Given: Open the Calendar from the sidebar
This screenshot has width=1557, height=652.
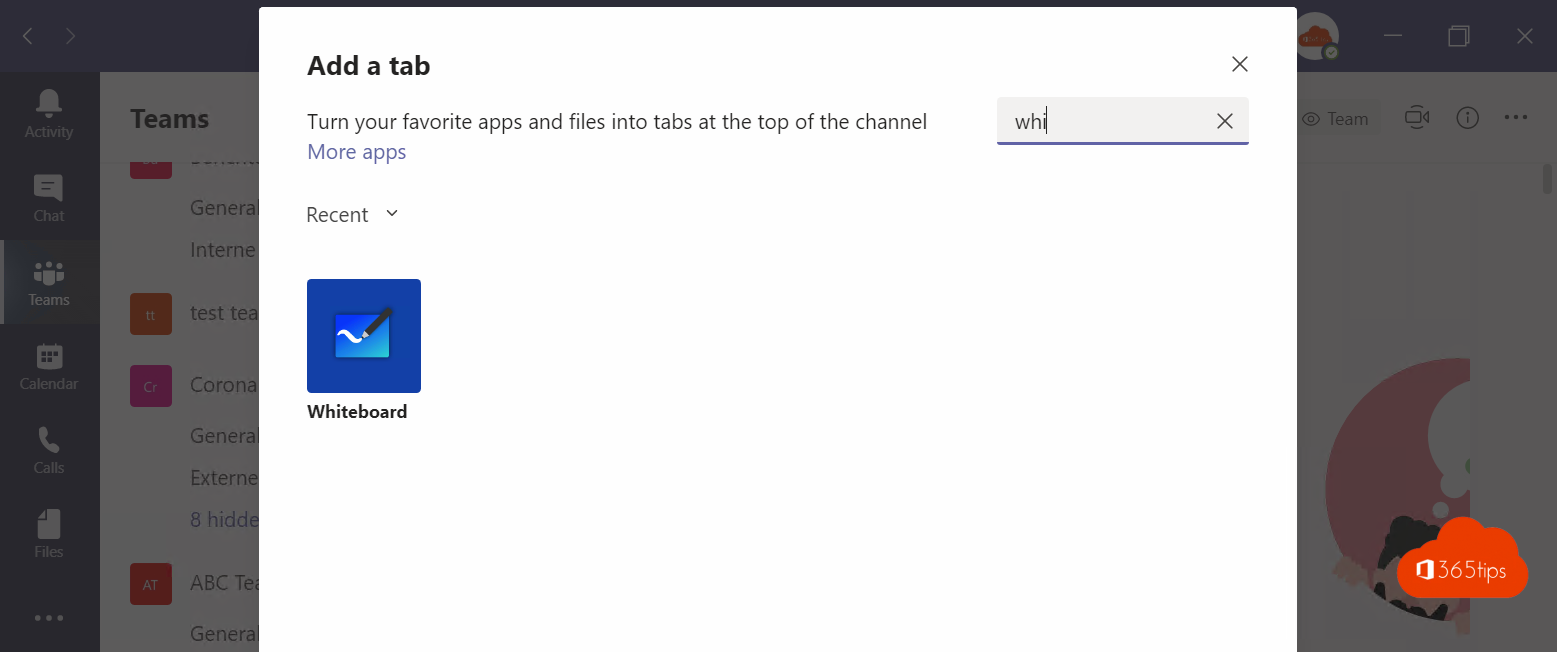Looking at the screenshot, I should coord(48,366).
